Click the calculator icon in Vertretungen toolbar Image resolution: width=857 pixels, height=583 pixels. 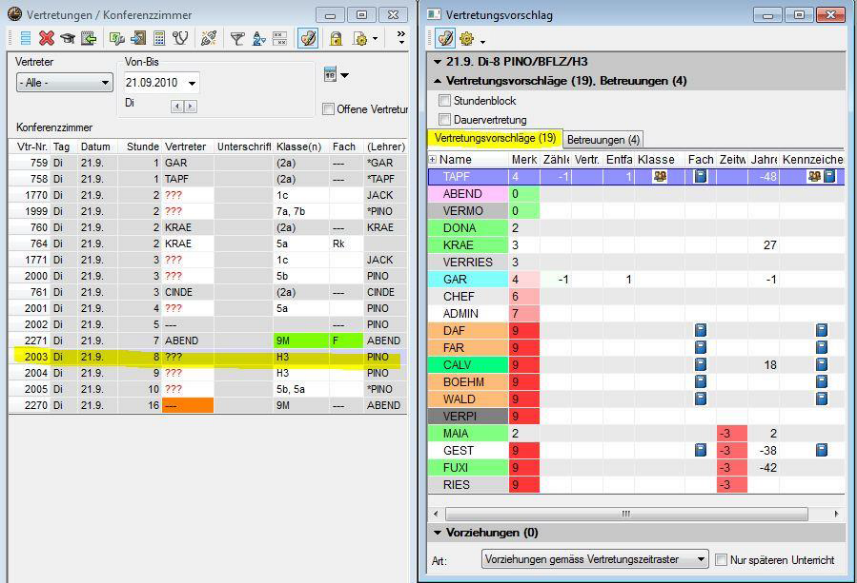158,38
